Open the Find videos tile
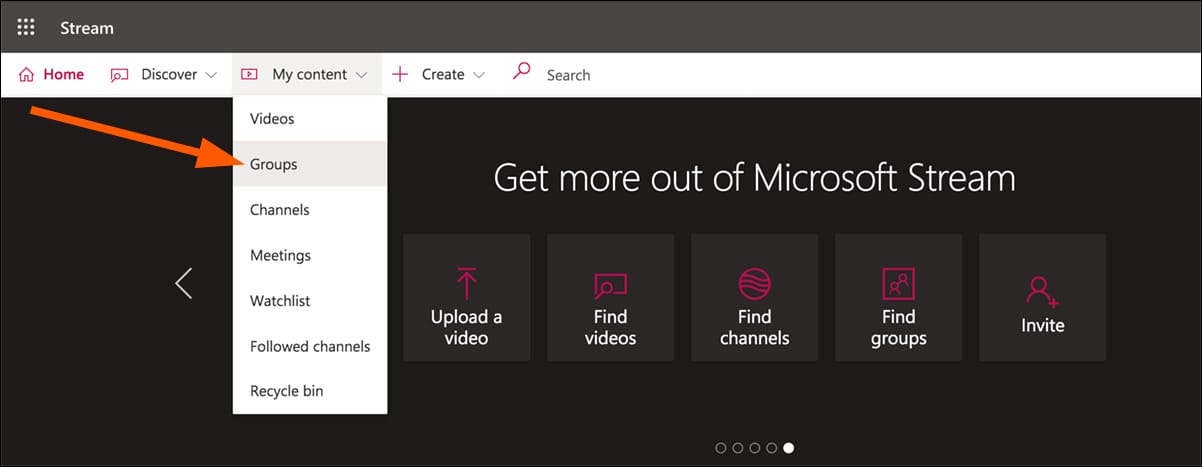1202x467 pixels. [610, 297]
